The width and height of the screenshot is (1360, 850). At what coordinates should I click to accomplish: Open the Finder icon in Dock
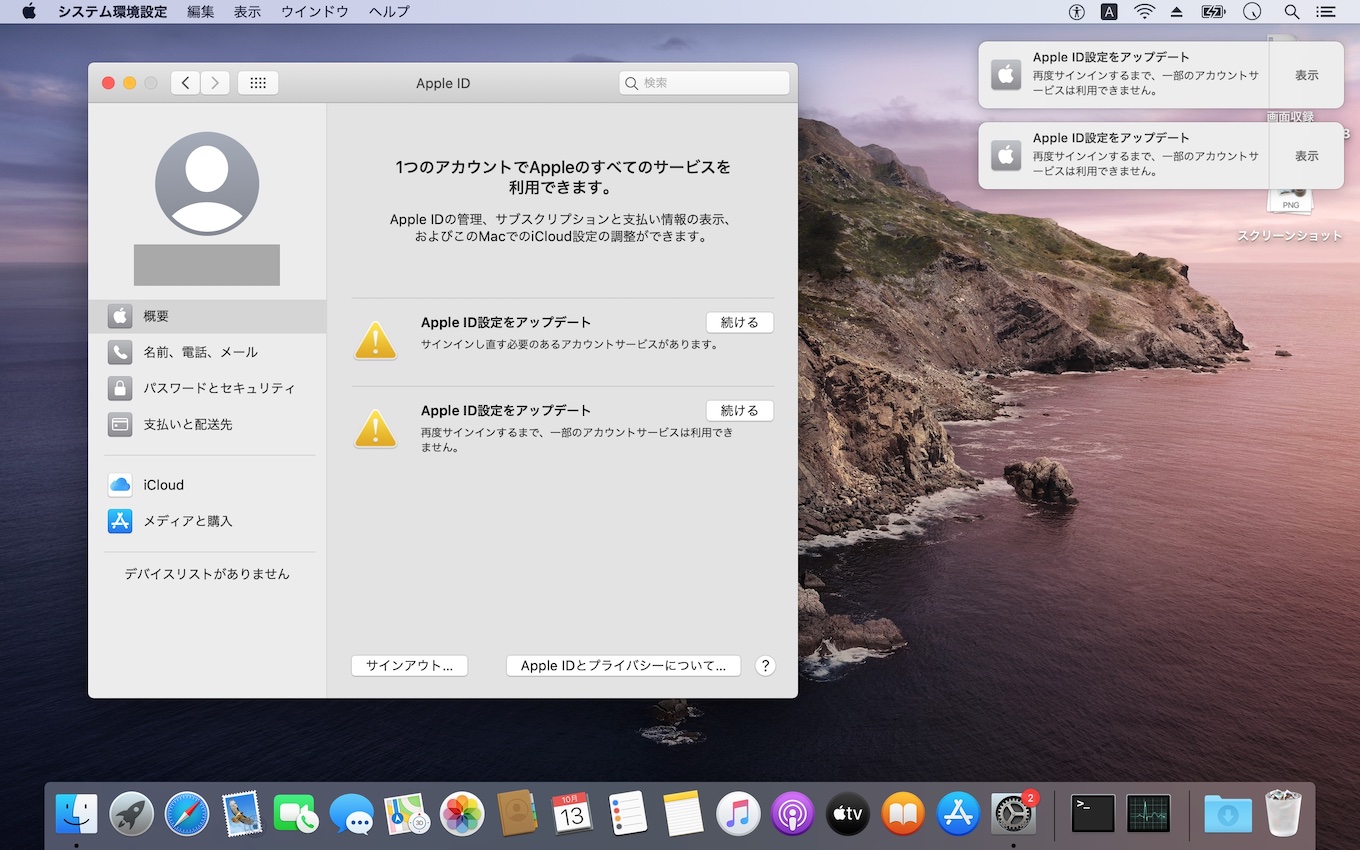tap(77, 814)
